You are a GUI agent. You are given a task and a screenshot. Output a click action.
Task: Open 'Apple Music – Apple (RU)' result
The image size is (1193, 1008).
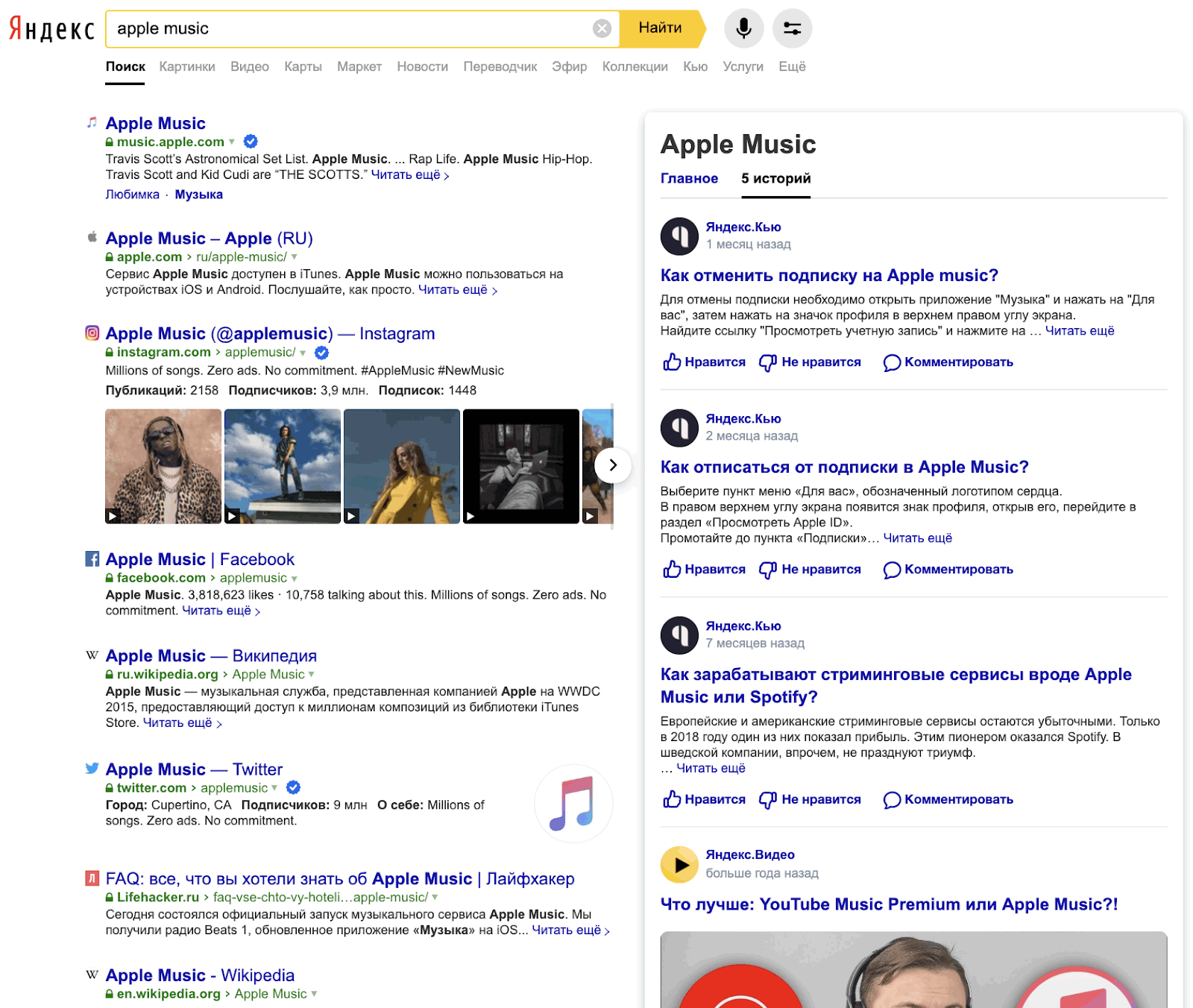(210, 239)
